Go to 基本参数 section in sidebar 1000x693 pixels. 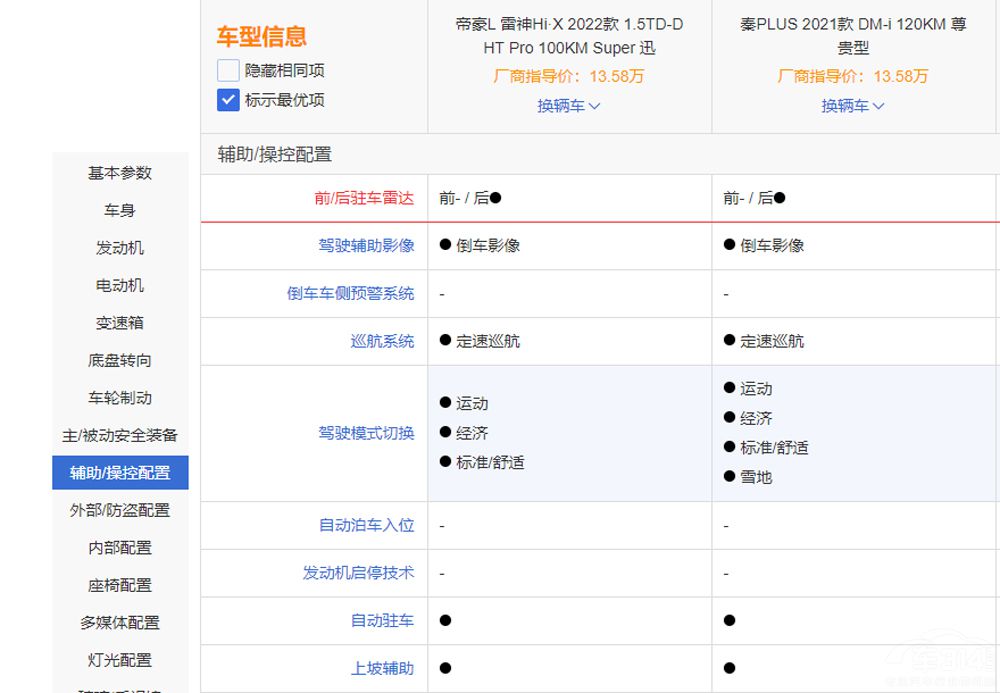pos(120,173)
